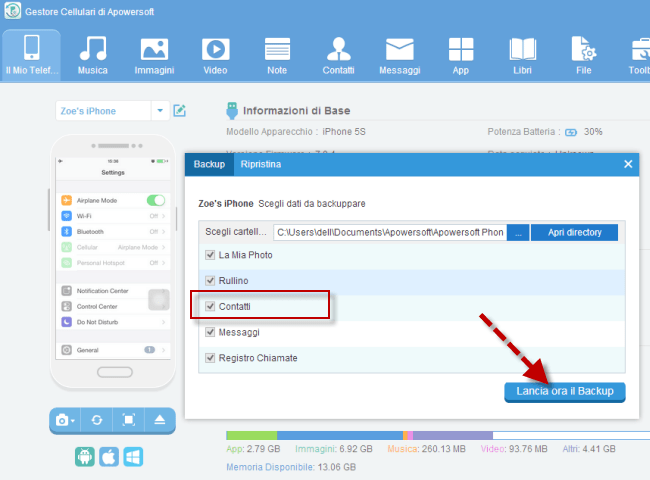Click the browse folder ellipsis button
The height and width of the screenshot is (480, 650).
(518, 232)
